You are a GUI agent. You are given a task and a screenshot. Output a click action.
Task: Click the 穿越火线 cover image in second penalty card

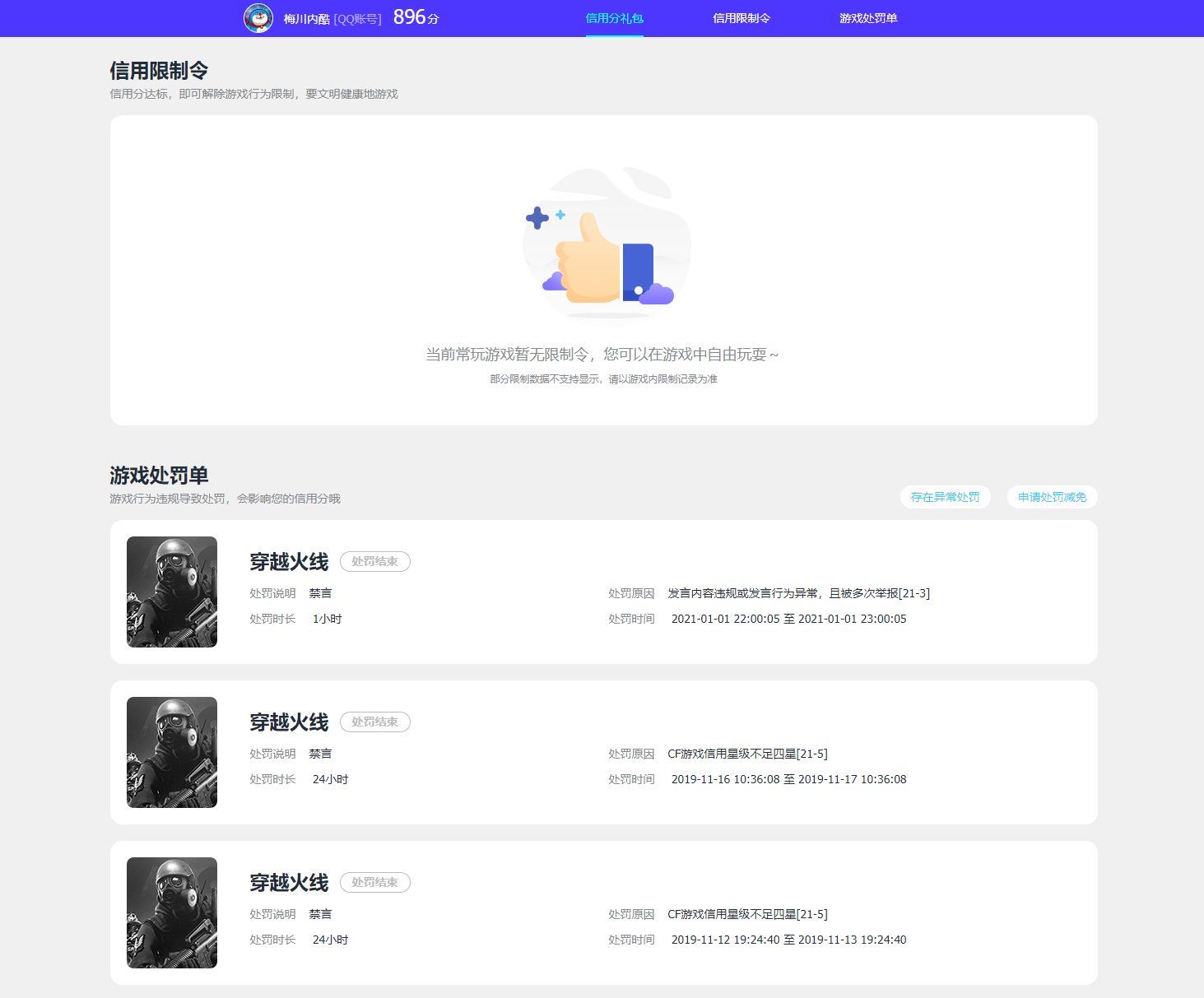pos(172,751)
